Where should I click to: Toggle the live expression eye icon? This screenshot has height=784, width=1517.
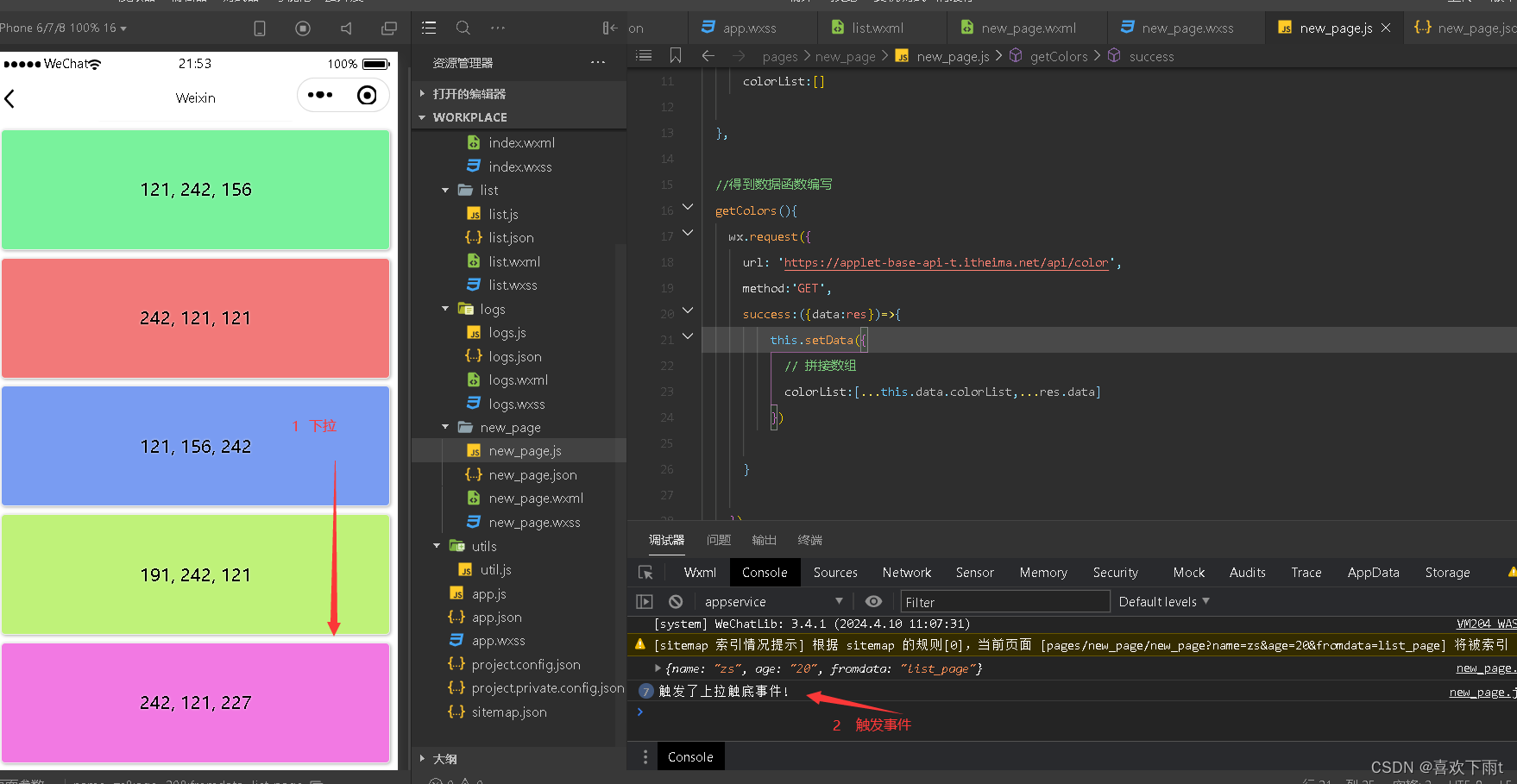(873, 602)
